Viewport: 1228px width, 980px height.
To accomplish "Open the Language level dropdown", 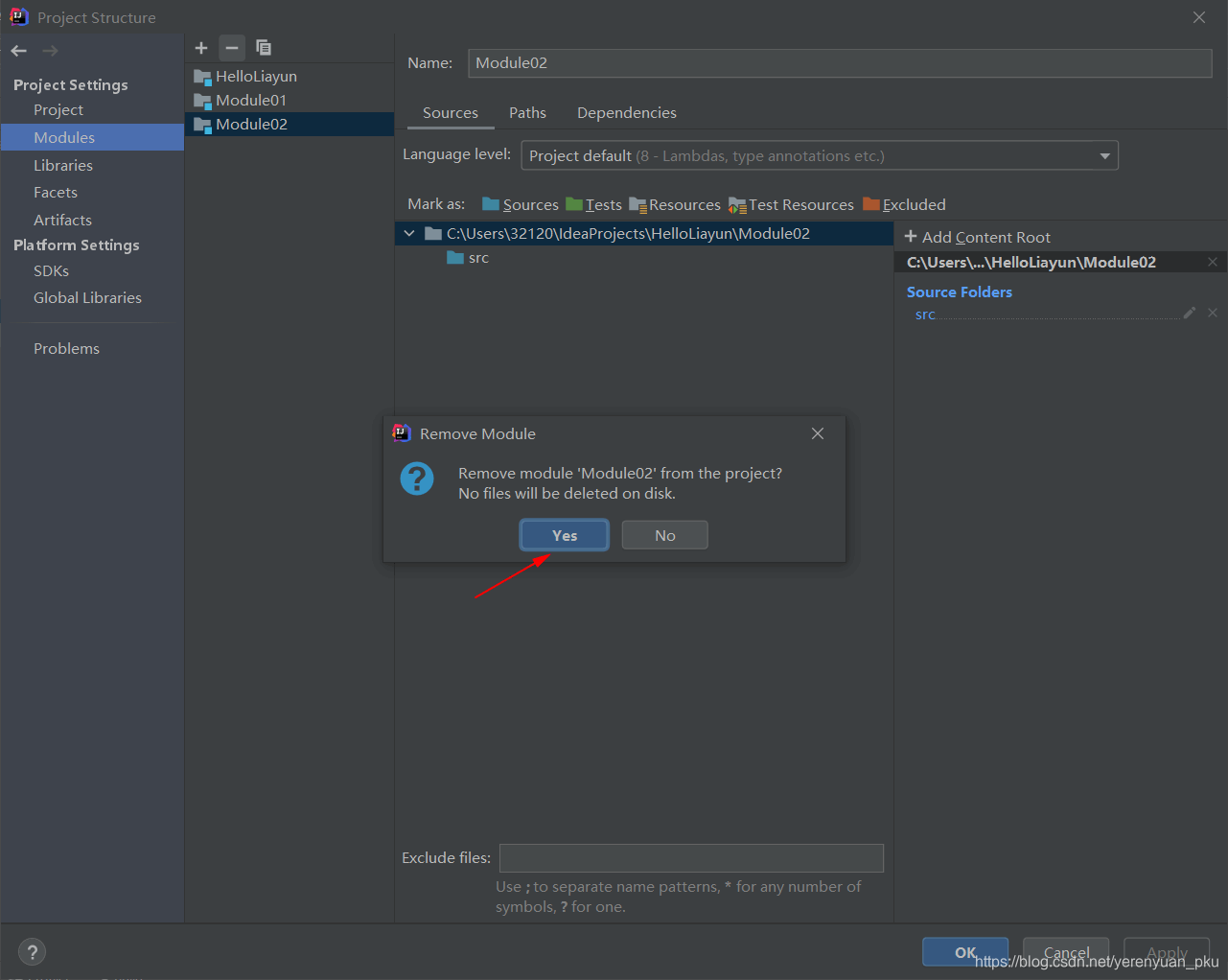I will click(820, 155).
